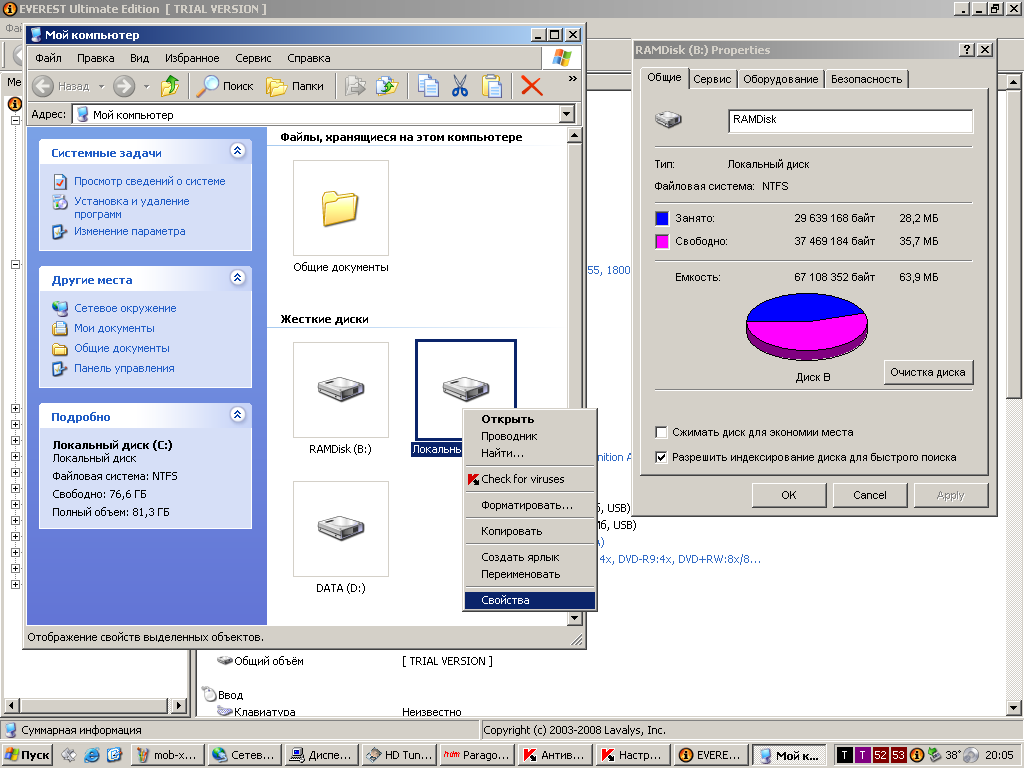Open the Файл menu
Viewport: 1024px width, 768px height.
[x=48, y=58]
